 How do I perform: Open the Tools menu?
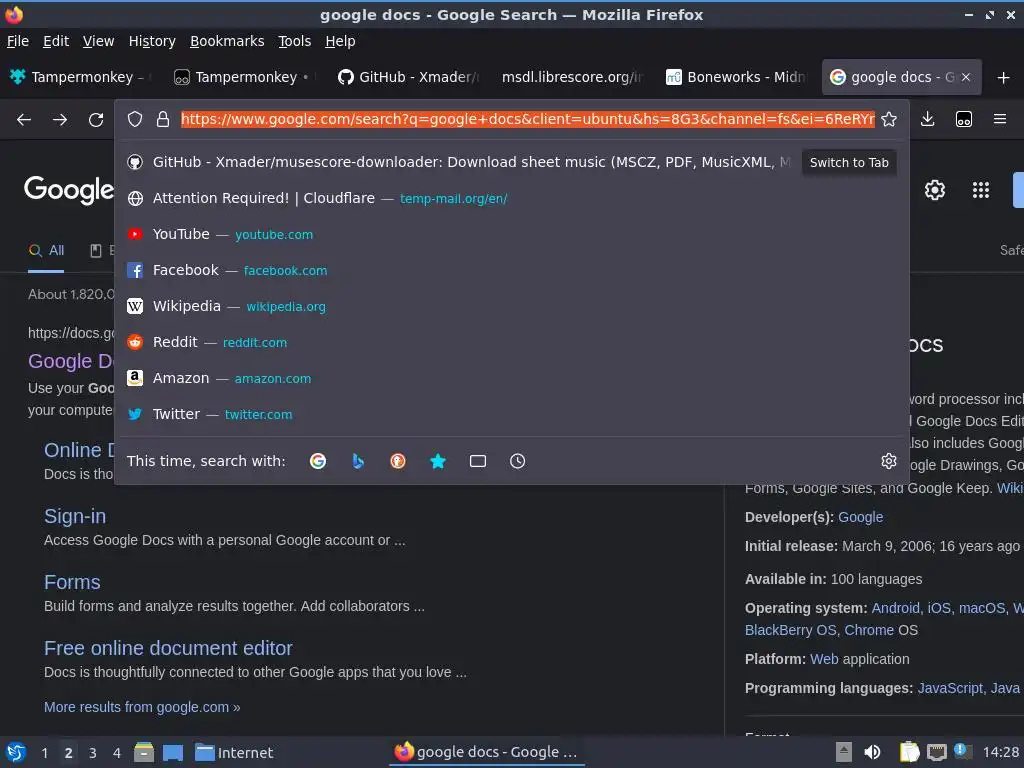295,41
